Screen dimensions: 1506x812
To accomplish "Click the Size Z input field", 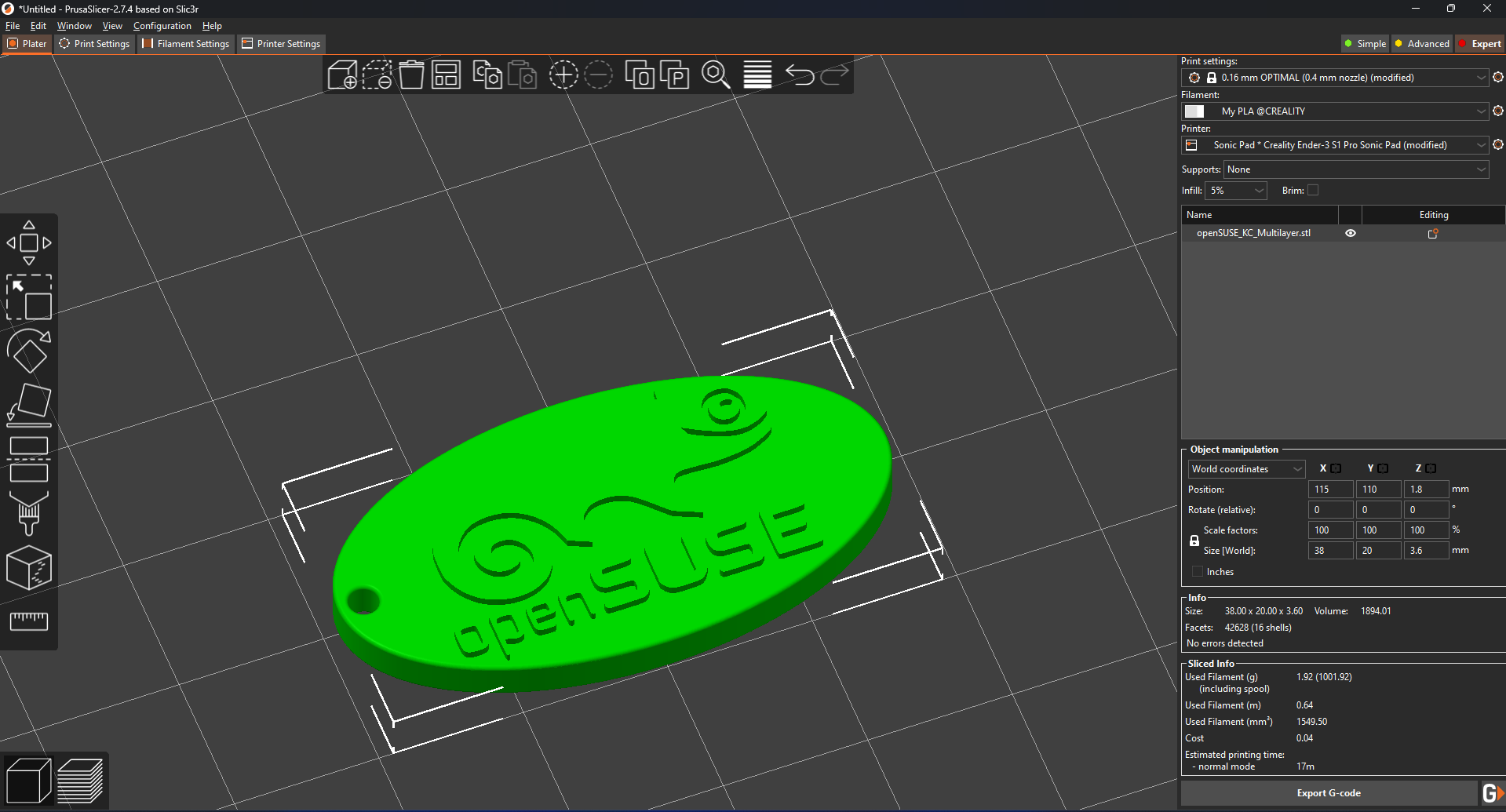I will [x=1426, y=551].
